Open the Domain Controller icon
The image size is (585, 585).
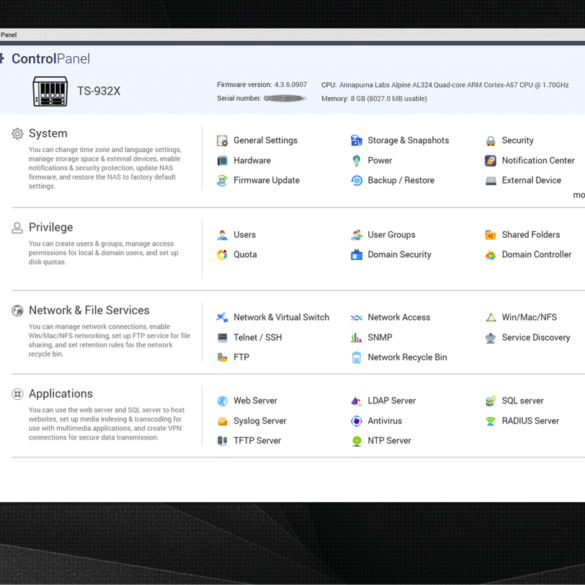(x=491, y=255)
